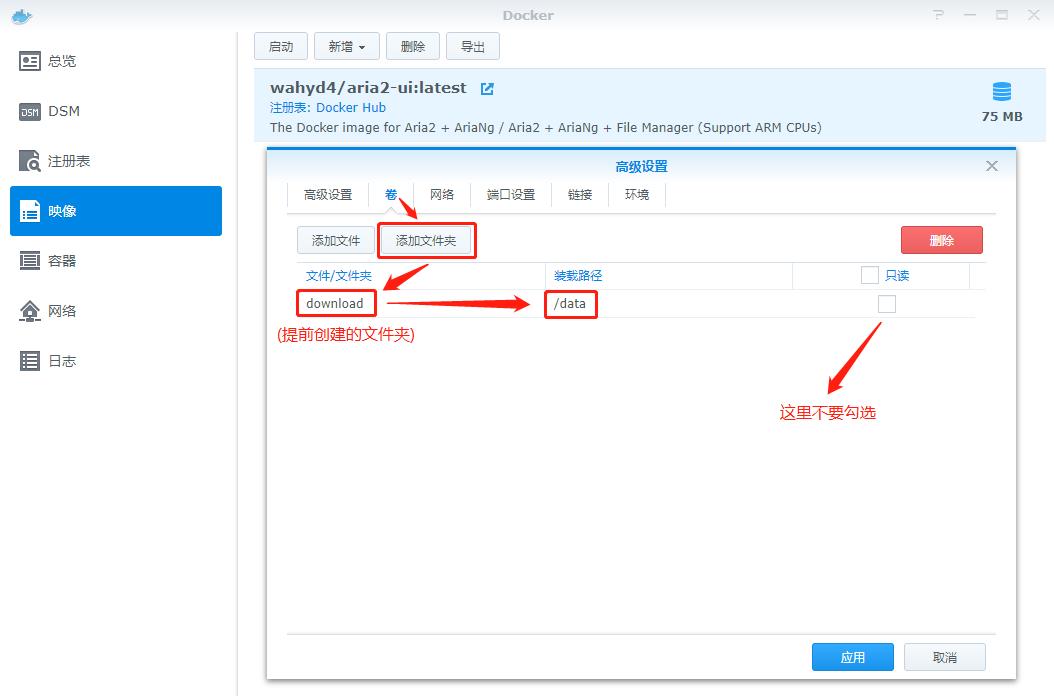Select the wahyd4/aria2-ui:latest image title

pos(368,88)
